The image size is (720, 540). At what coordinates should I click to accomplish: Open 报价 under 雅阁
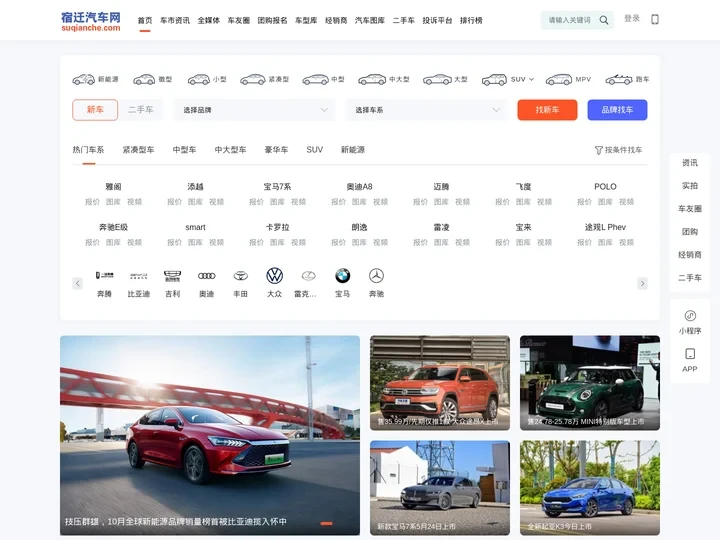[x=92, y=202]
